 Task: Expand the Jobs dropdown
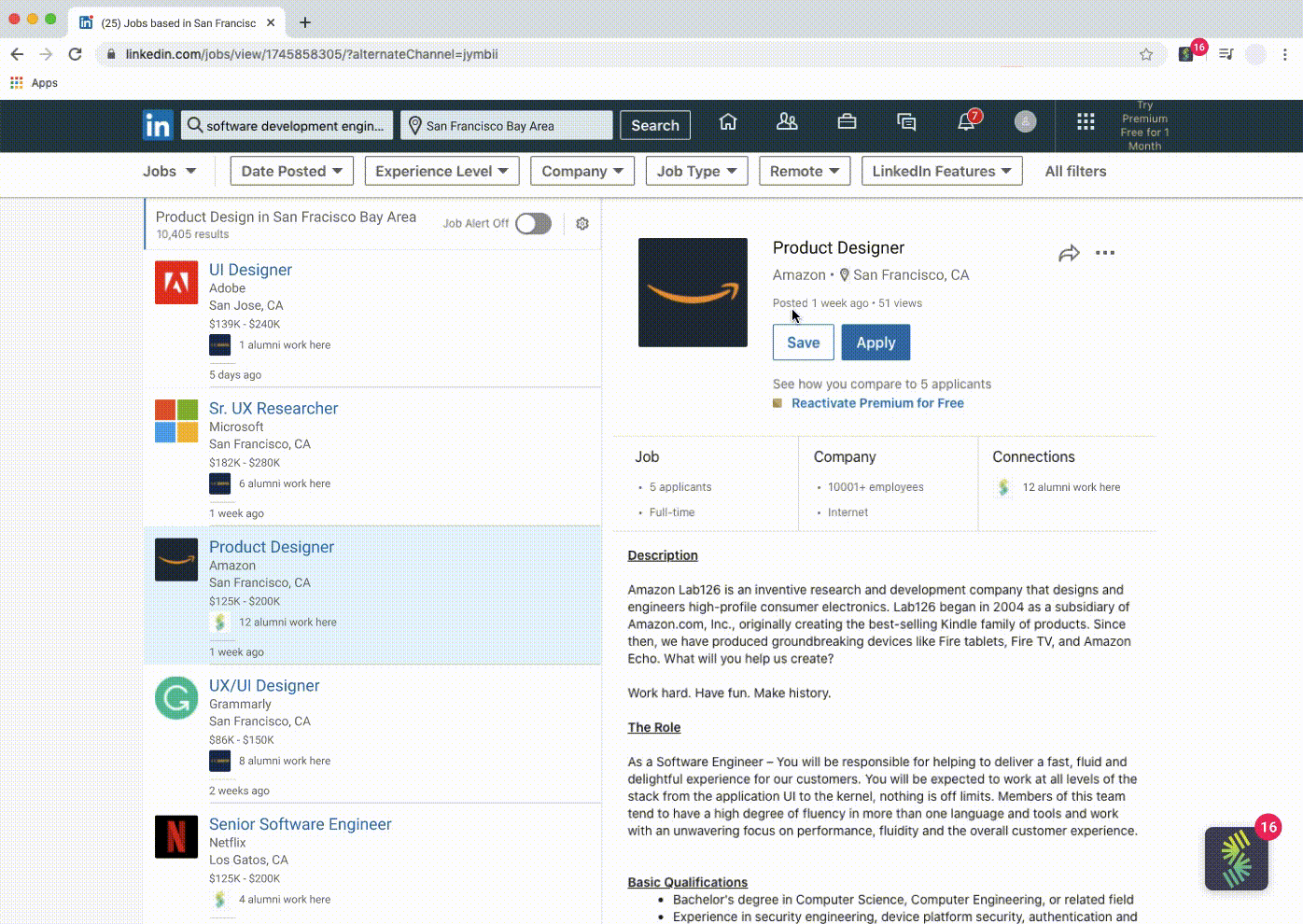(169, 172)
